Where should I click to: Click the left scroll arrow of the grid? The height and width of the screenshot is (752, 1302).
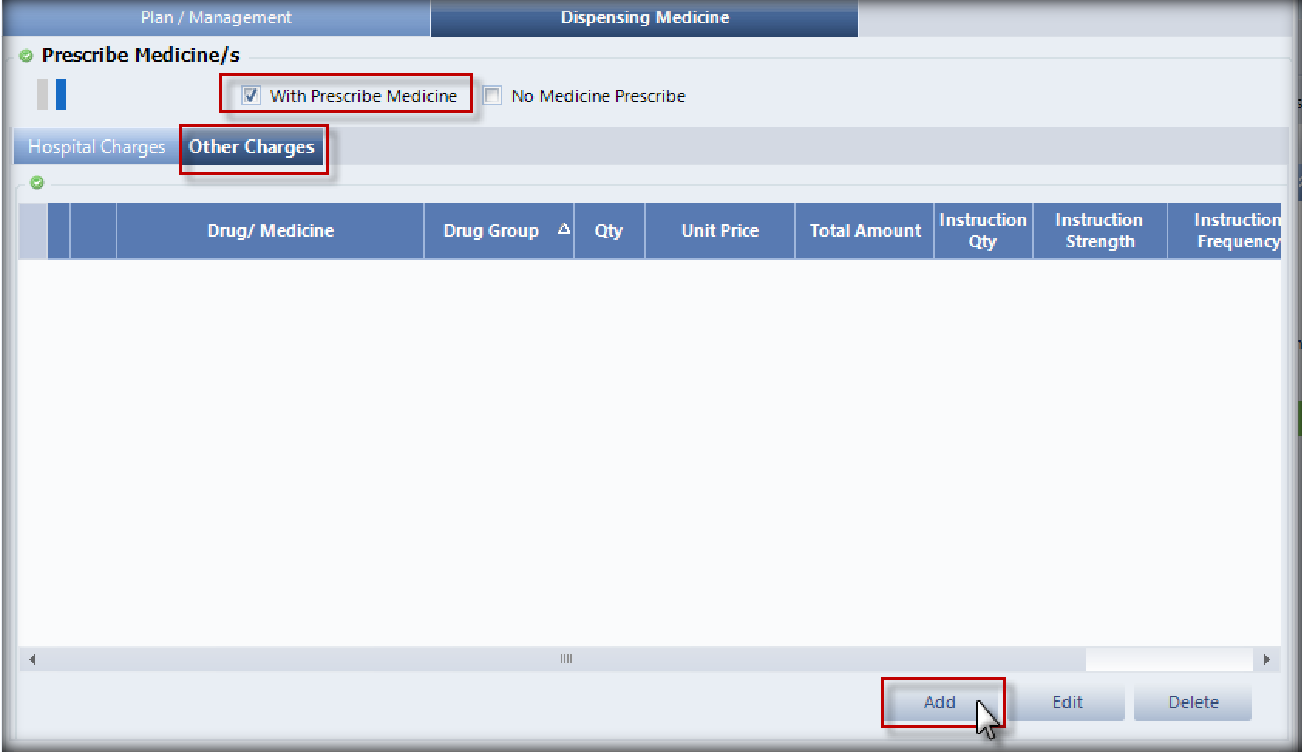click(x=31, y=659)
